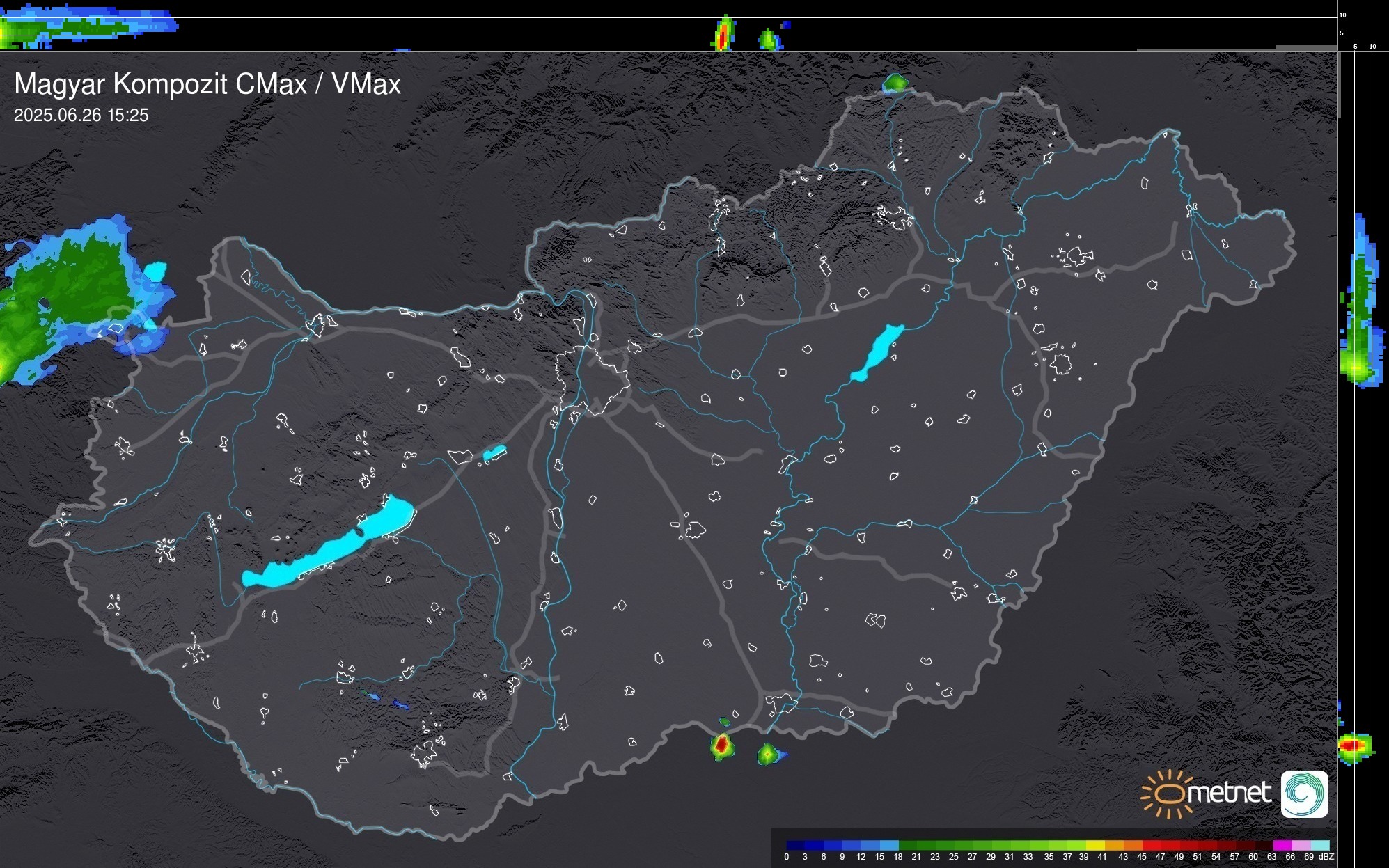Image resolution: width=1389 pixels, height=868 pixels.
Task: Click the teal swirl radar app icon
Action: tap(1304, 794)
